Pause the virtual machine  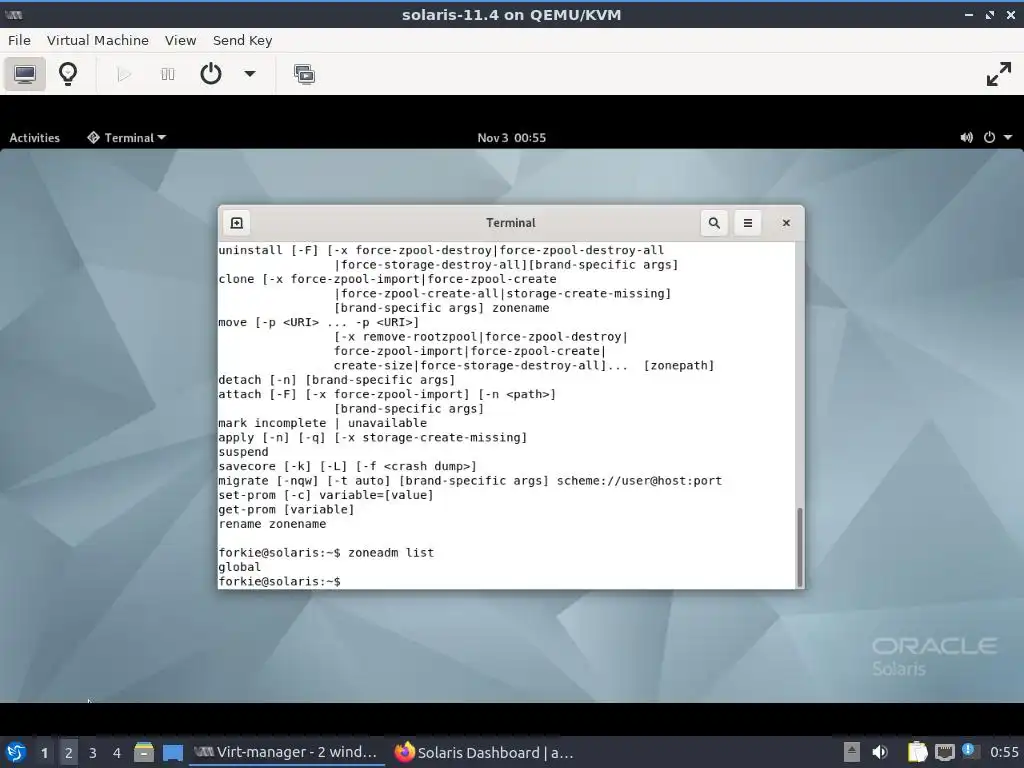coord(168,74)
